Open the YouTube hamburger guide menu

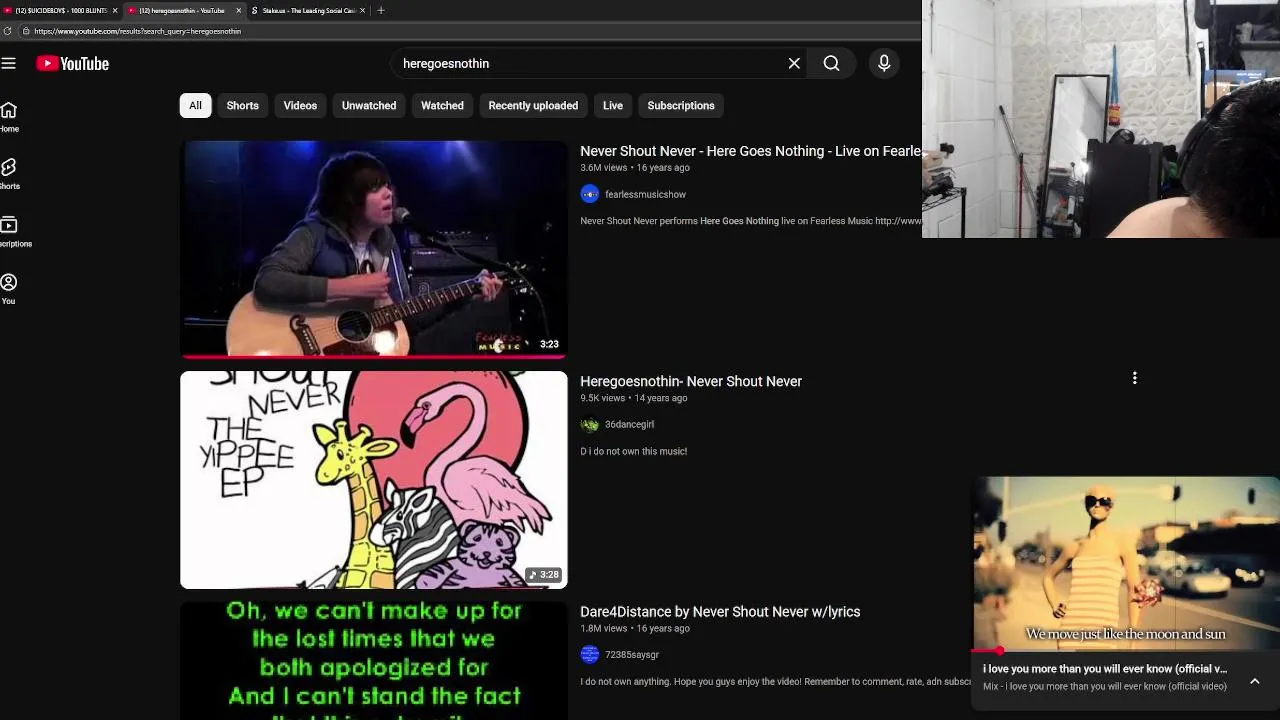[9, 63]
